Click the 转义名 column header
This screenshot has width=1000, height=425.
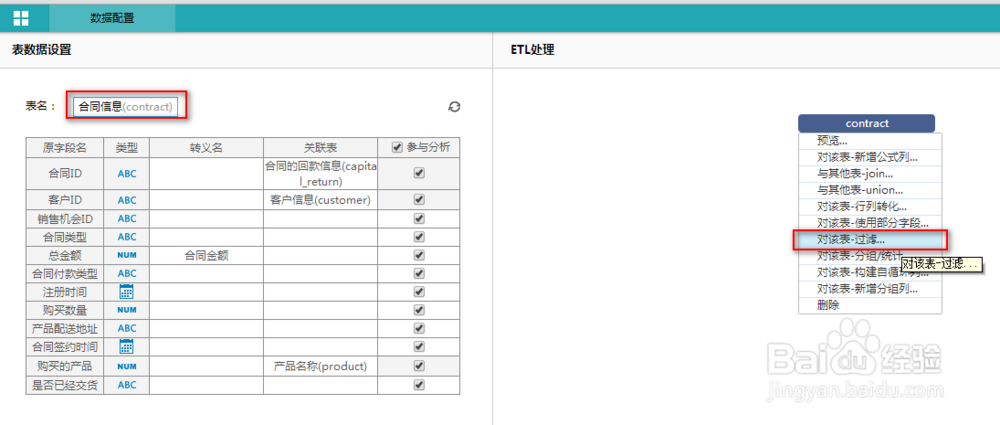(x=206, y=147)
